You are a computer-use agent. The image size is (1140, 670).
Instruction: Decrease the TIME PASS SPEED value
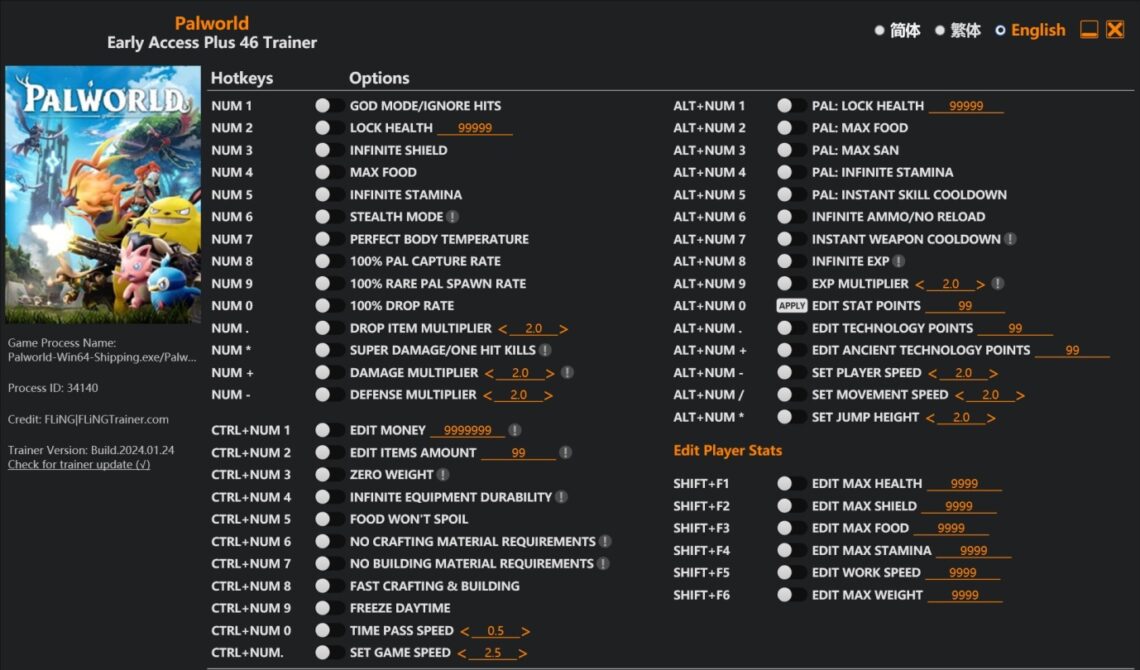(463, 630)
